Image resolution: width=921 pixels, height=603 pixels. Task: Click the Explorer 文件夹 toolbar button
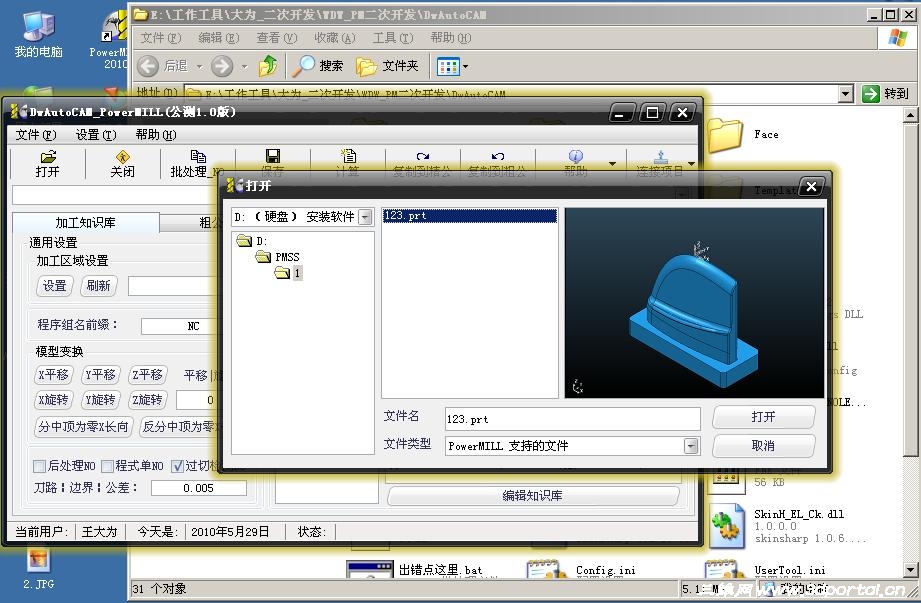[x=387, y=66]
